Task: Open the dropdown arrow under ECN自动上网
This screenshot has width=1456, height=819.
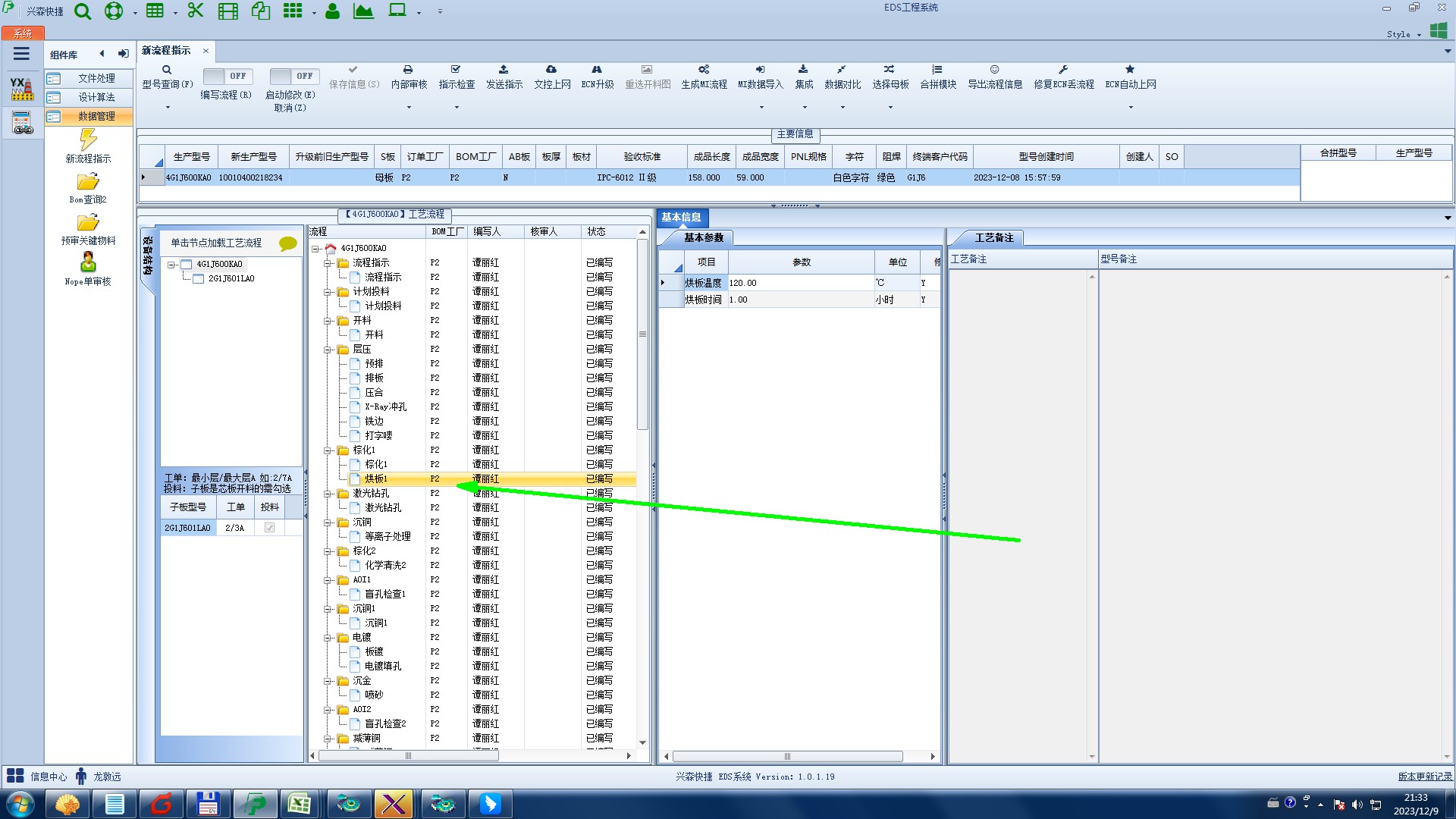Action: pyautogui.click(x=1130, y=107)
